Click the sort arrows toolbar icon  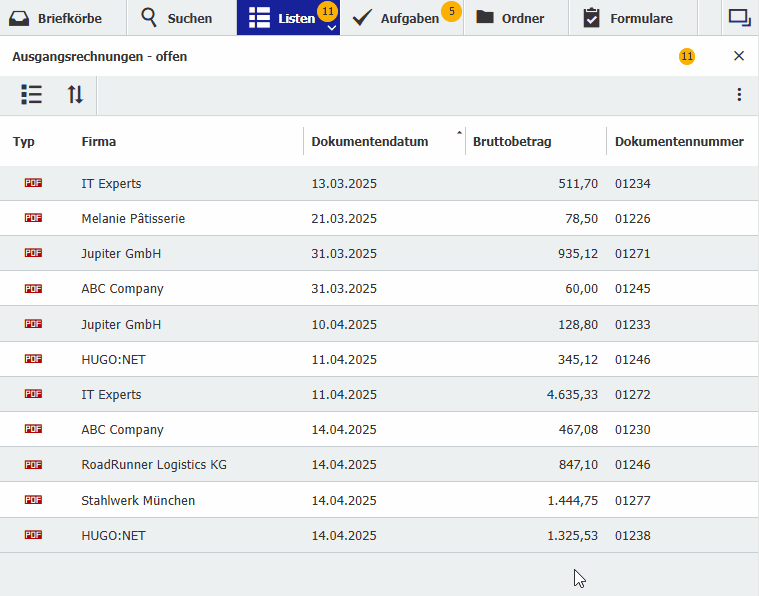(76, 95)
